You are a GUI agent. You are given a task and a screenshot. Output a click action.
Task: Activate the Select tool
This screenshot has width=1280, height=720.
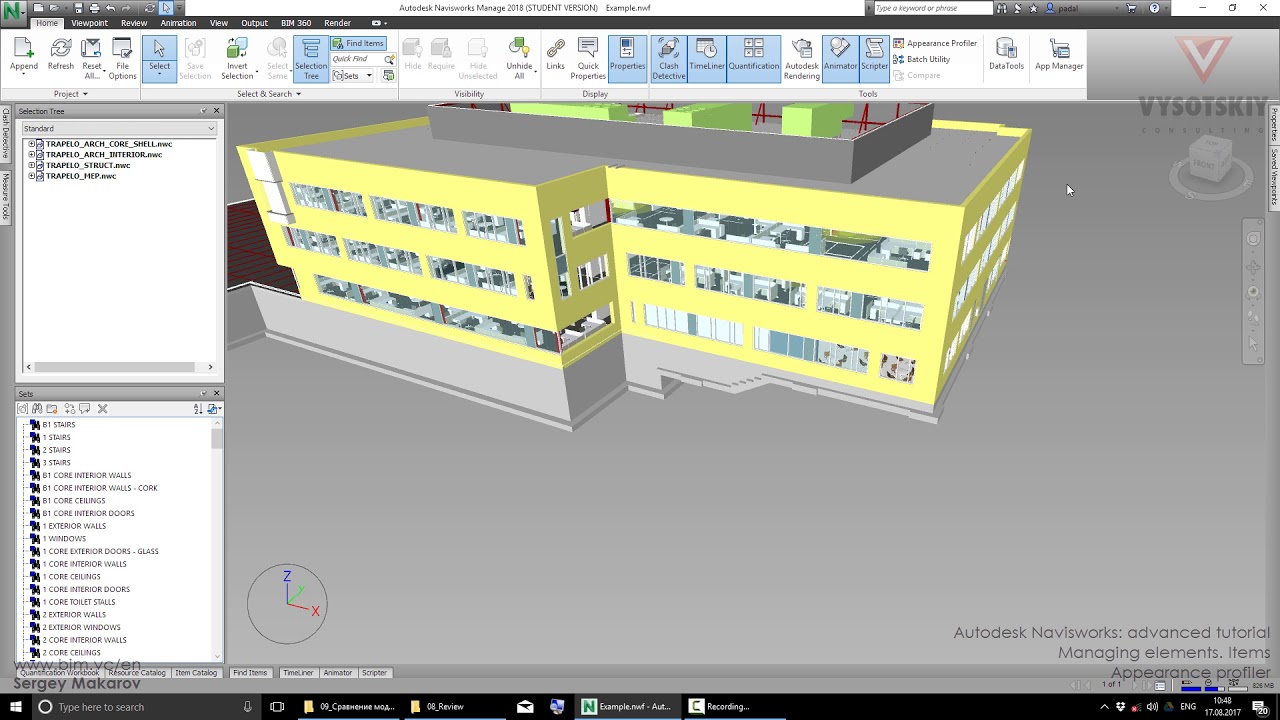point(159,58)
